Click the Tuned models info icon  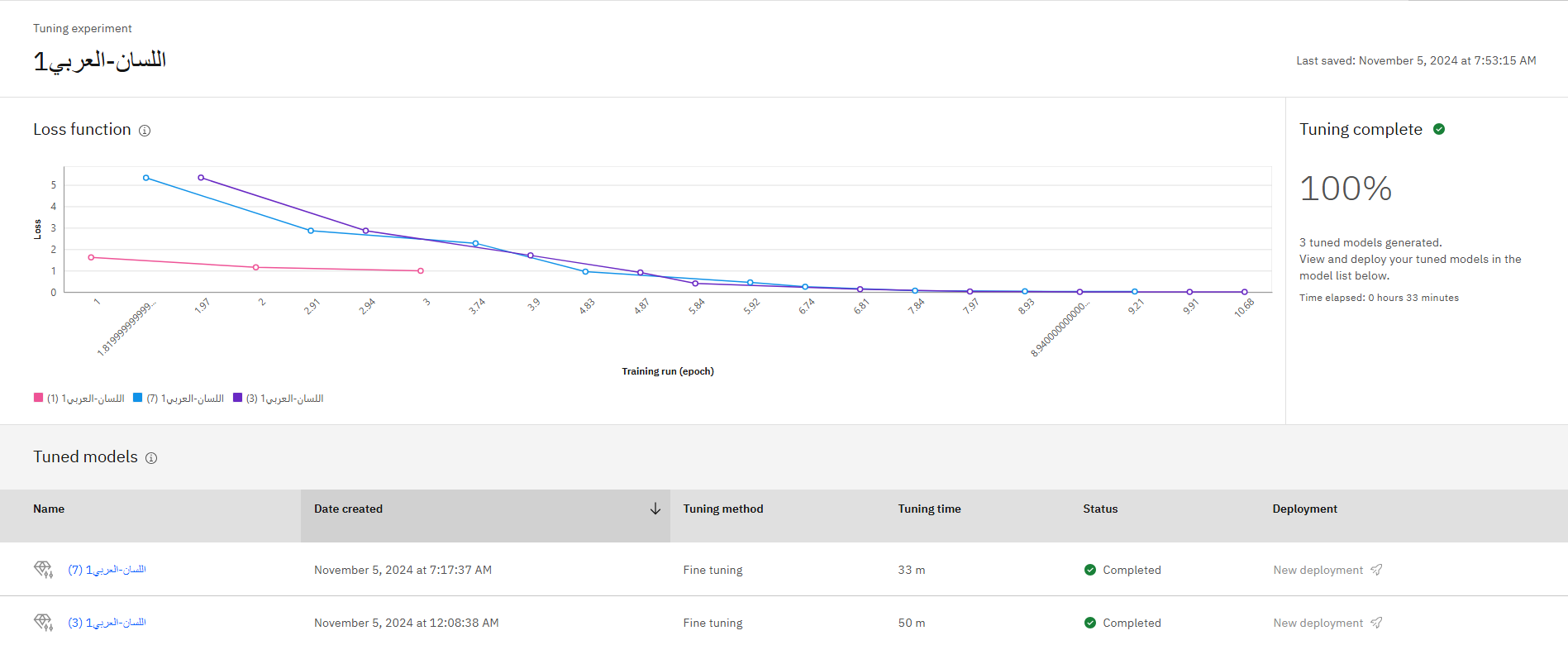151,458
